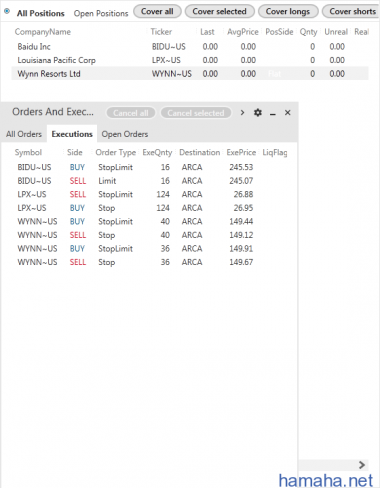Click the Qnty column header in positions
This screenshot has height=488, width=380.
[x=308, y=32]
